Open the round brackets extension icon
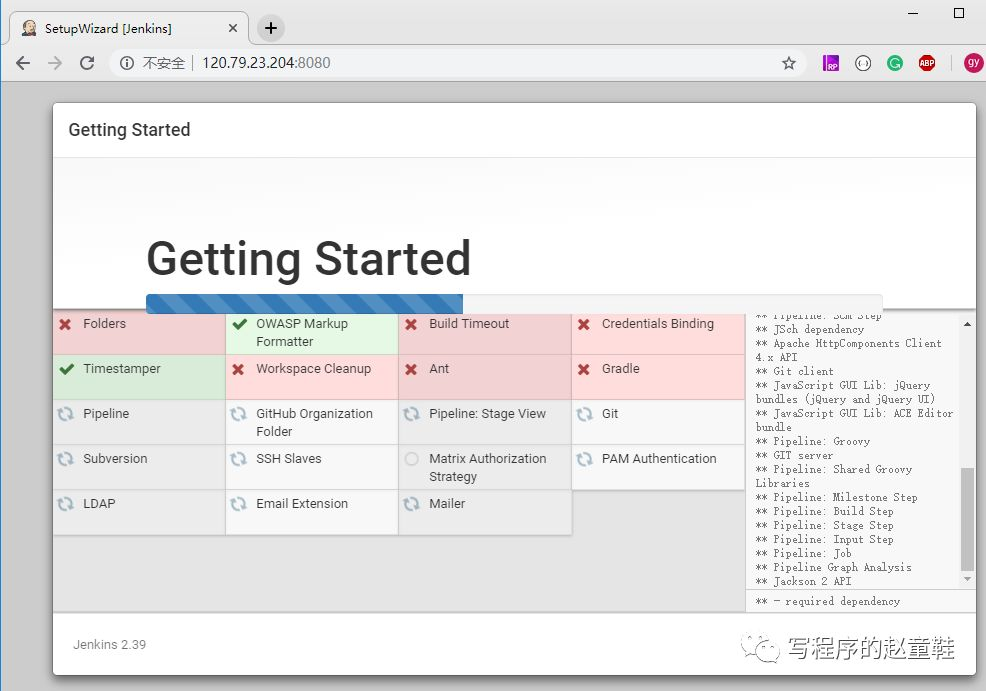Screen dimensions: 986x691 coord(863,63)
